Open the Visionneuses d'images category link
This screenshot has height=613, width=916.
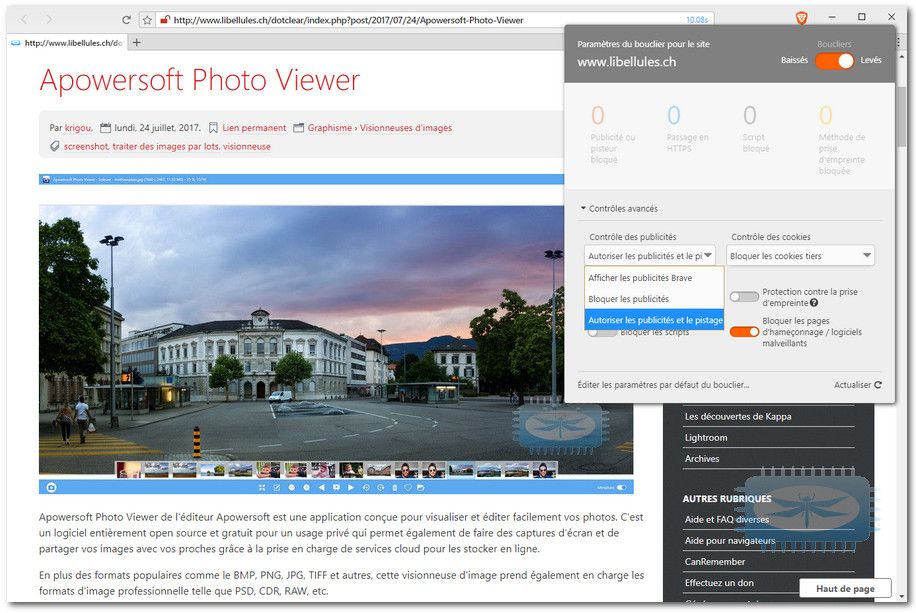pos(406,127)
